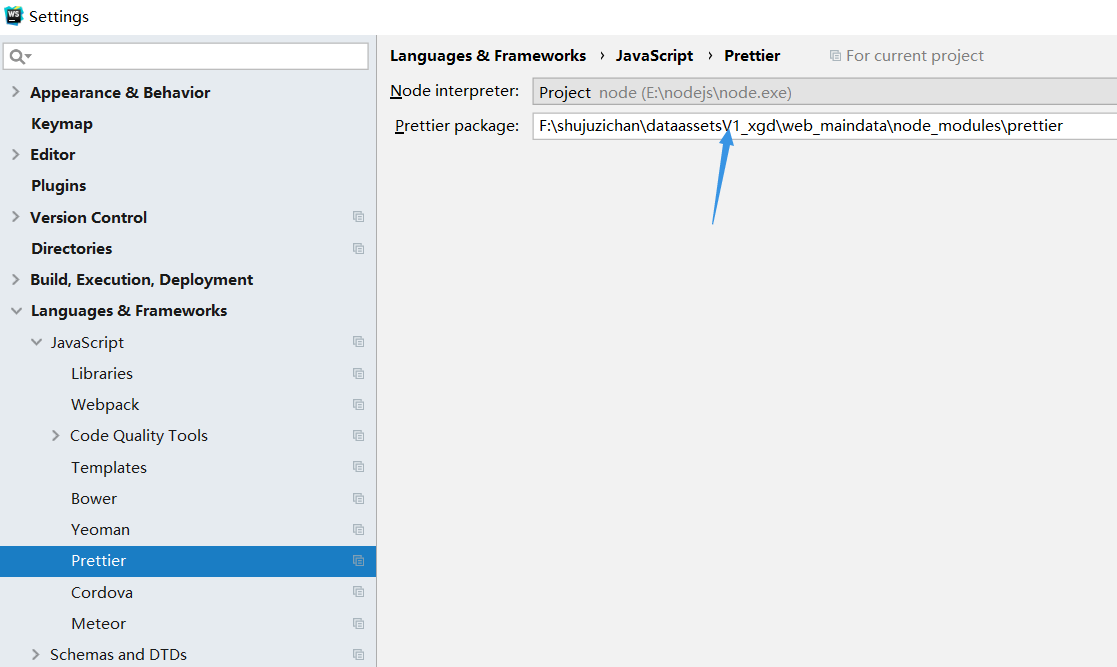Click the WebStorm logo in the title bar

click(14, 15)
